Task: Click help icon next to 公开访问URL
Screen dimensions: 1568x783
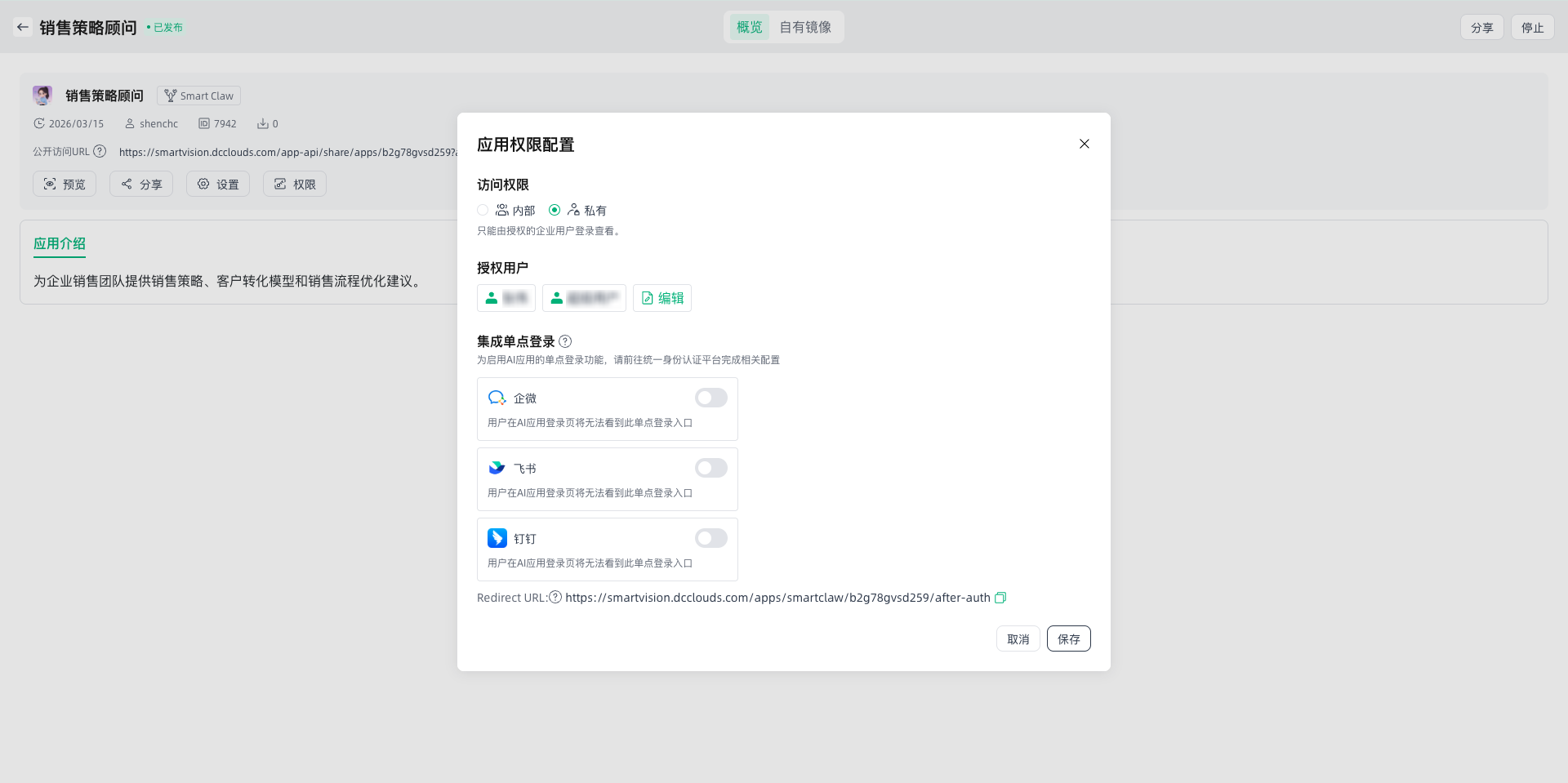Action: 100,151
